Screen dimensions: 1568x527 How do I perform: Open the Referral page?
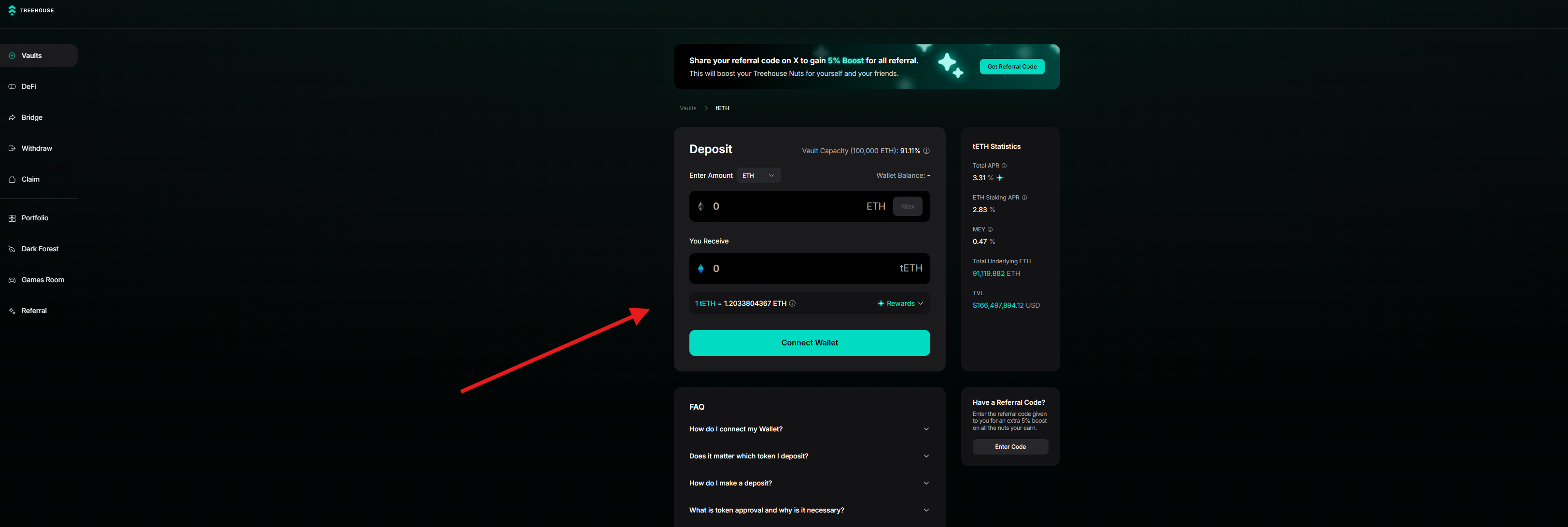tap(39, 311)
